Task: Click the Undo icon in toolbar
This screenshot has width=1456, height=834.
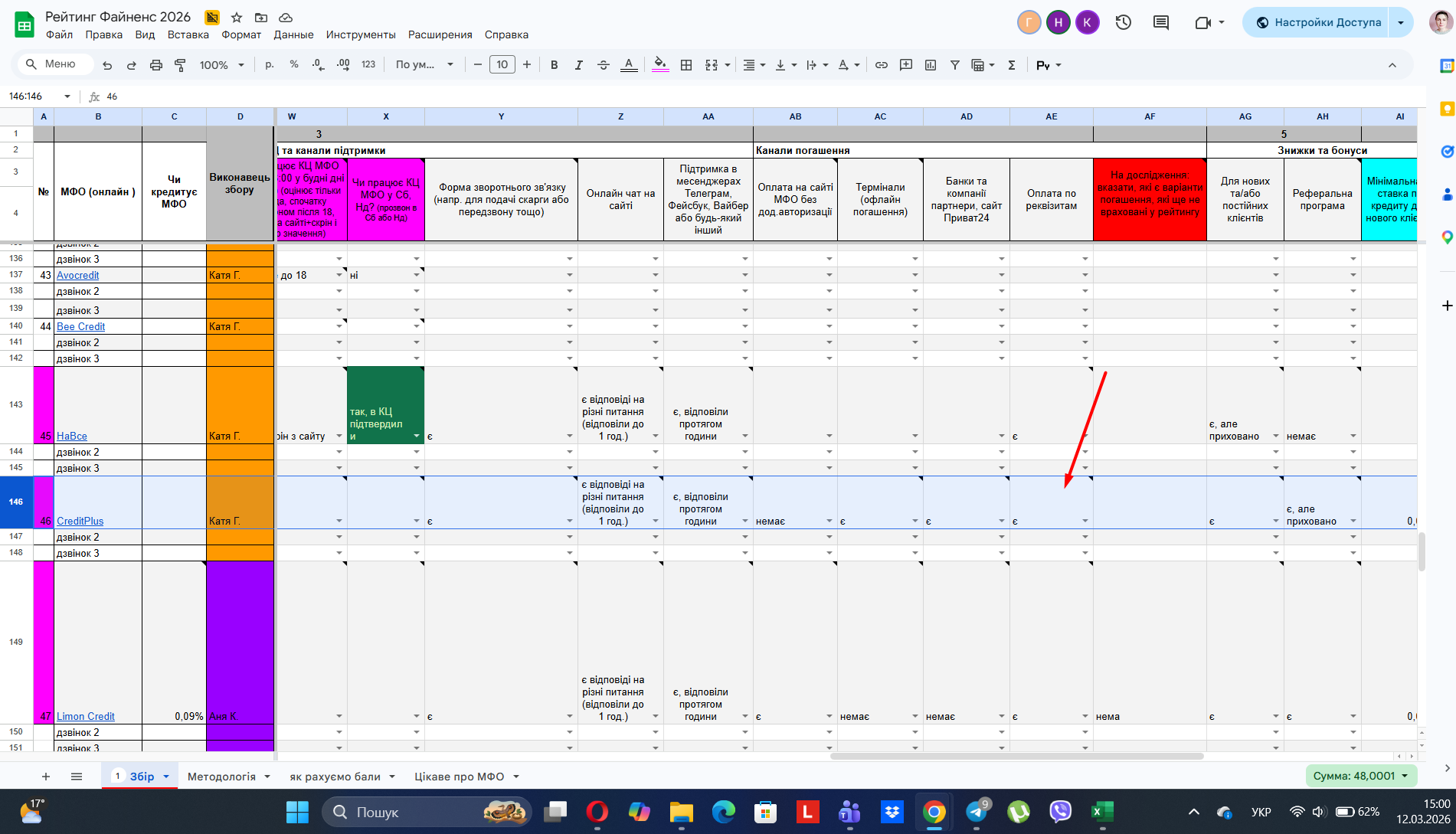Action: 107,65
